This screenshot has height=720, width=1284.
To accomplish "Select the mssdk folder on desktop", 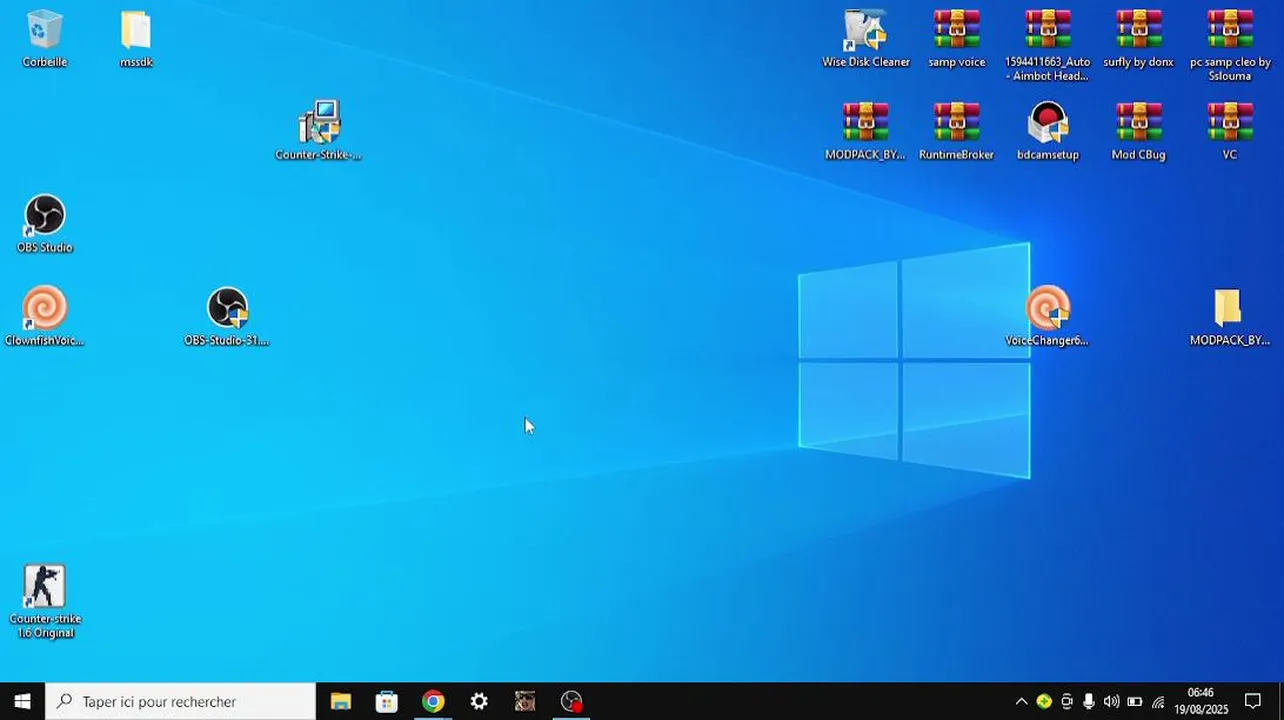I will tap(136, 39).
